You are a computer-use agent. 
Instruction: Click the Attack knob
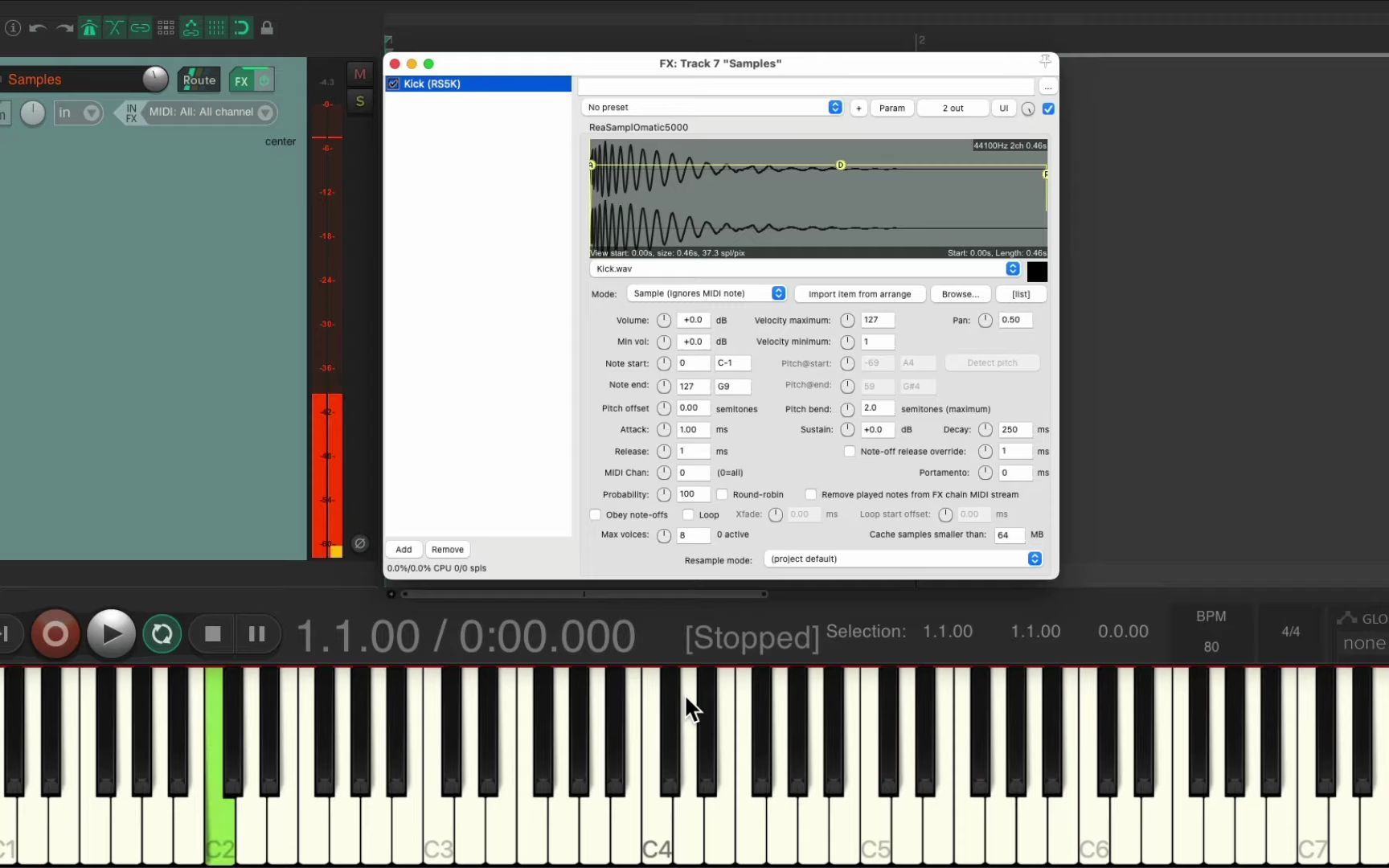(x=664, y=430)
